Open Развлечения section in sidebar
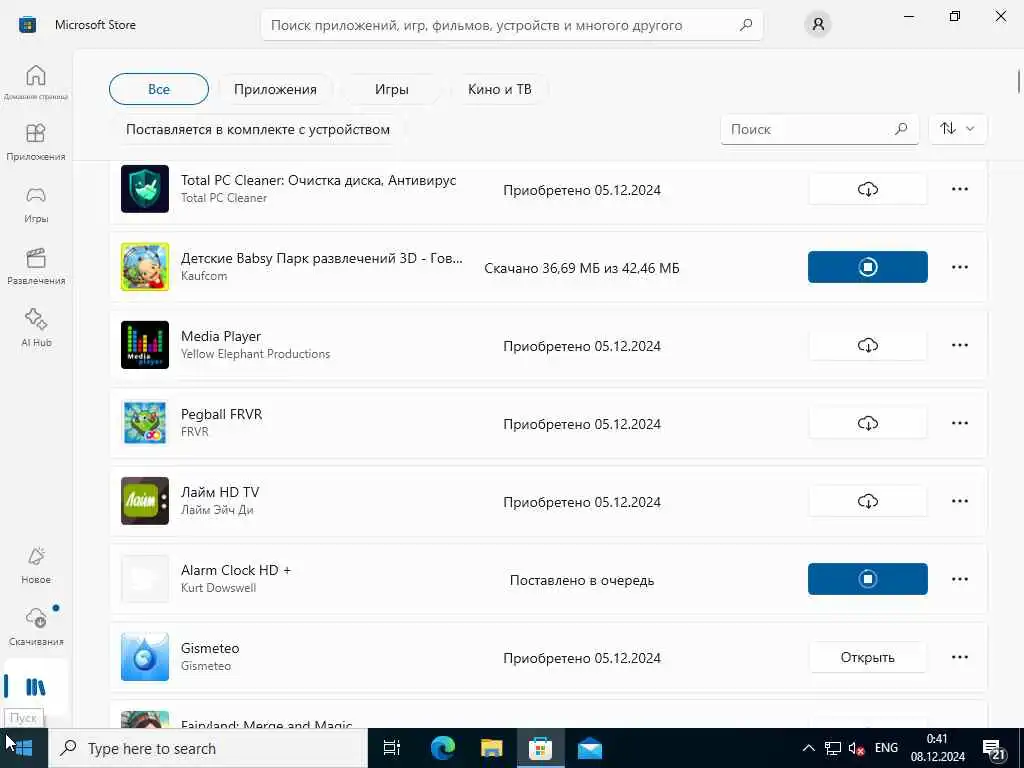1024x768 pixels. tap(36, 266)
